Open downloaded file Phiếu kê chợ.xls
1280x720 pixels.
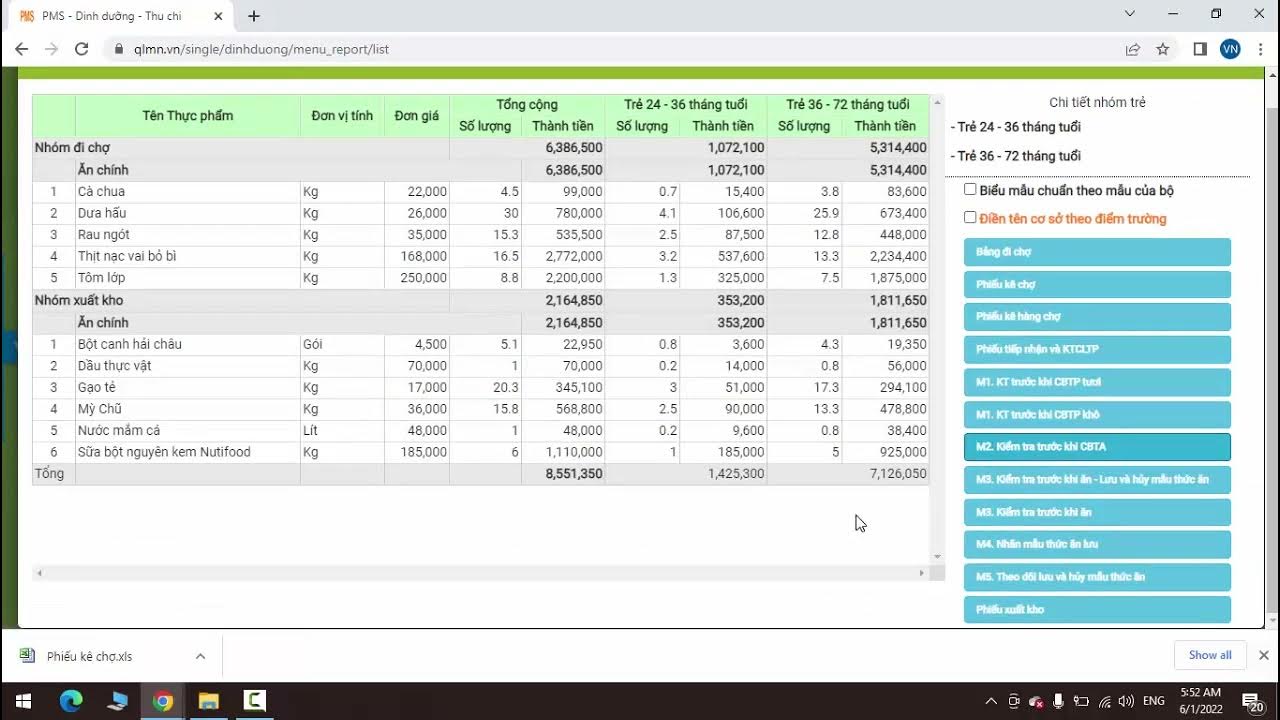coord(90,656)
